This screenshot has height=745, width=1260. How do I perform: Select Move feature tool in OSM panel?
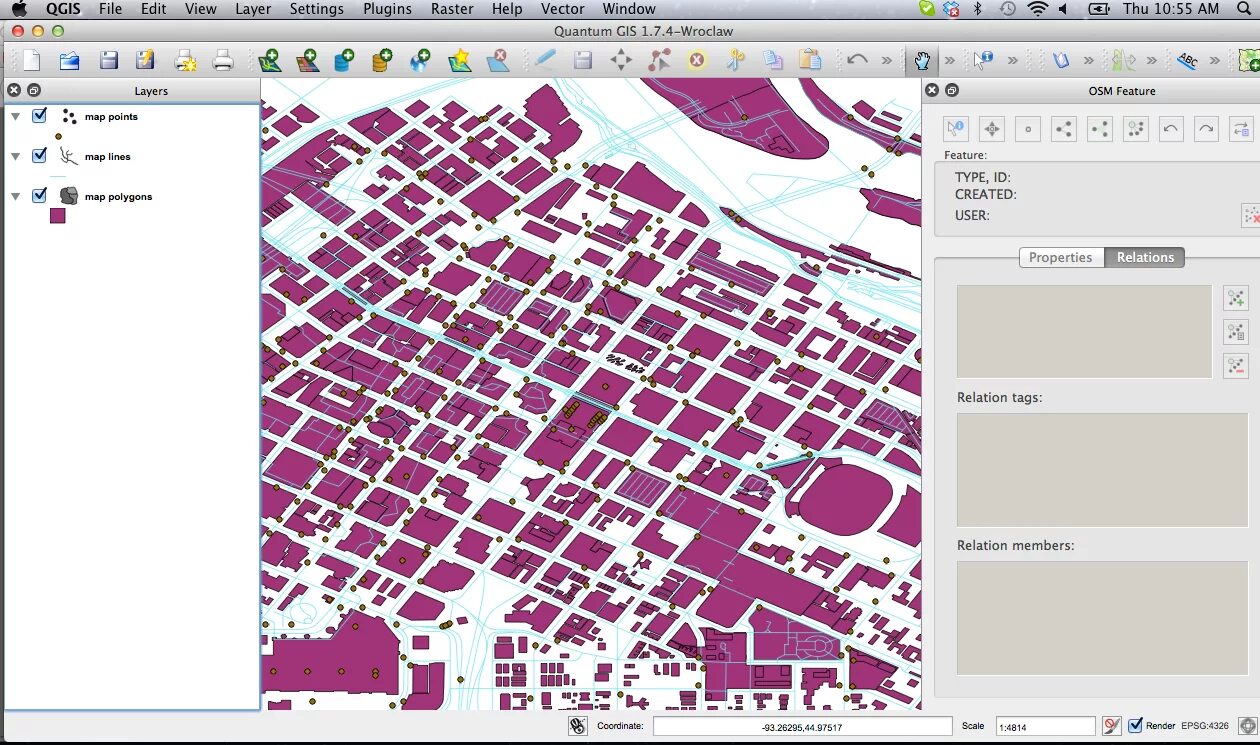click(x=992, y=128)
